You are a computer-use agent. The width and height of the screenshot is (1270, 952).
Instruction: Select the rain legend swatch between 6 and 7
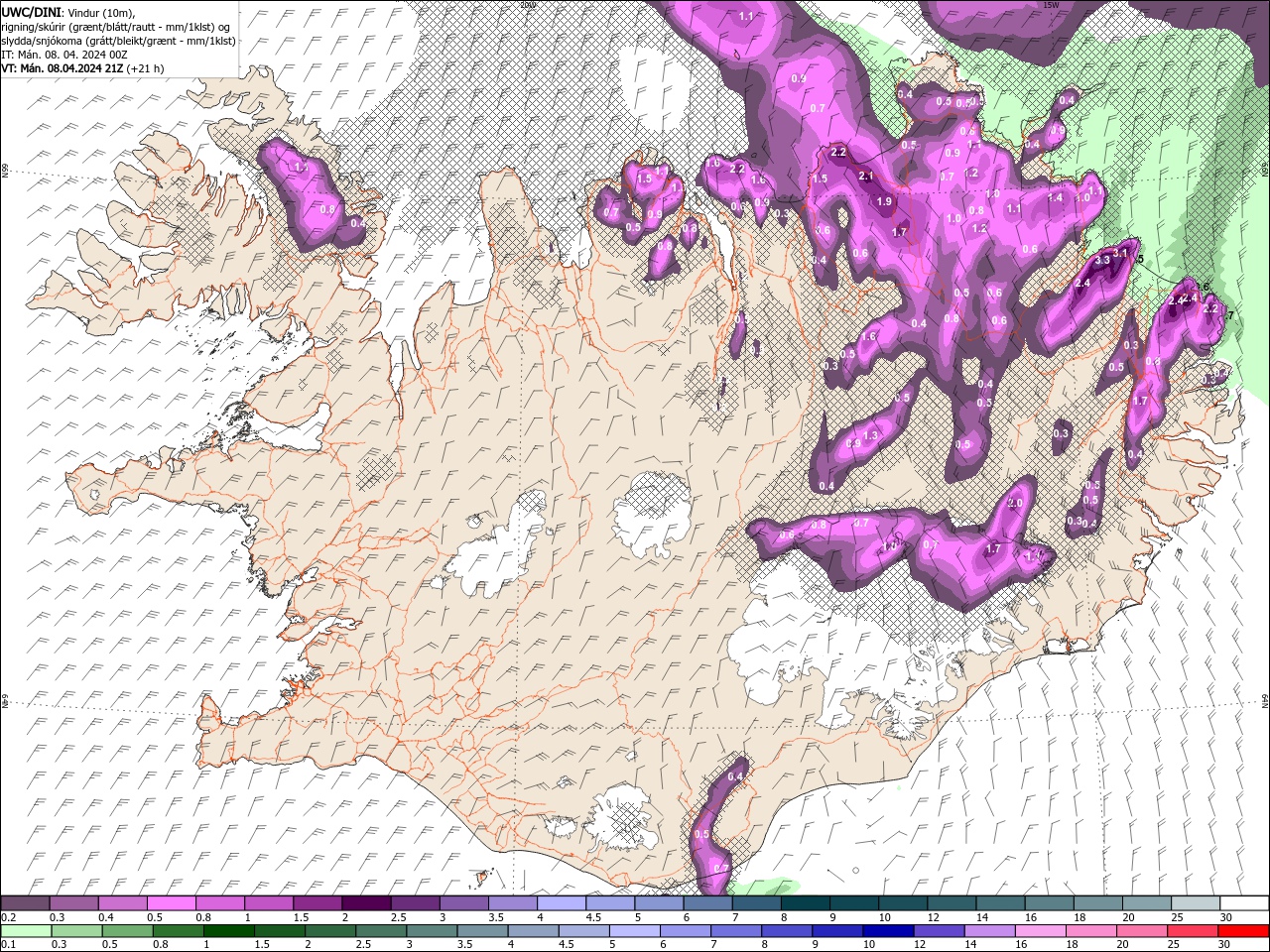687,931
